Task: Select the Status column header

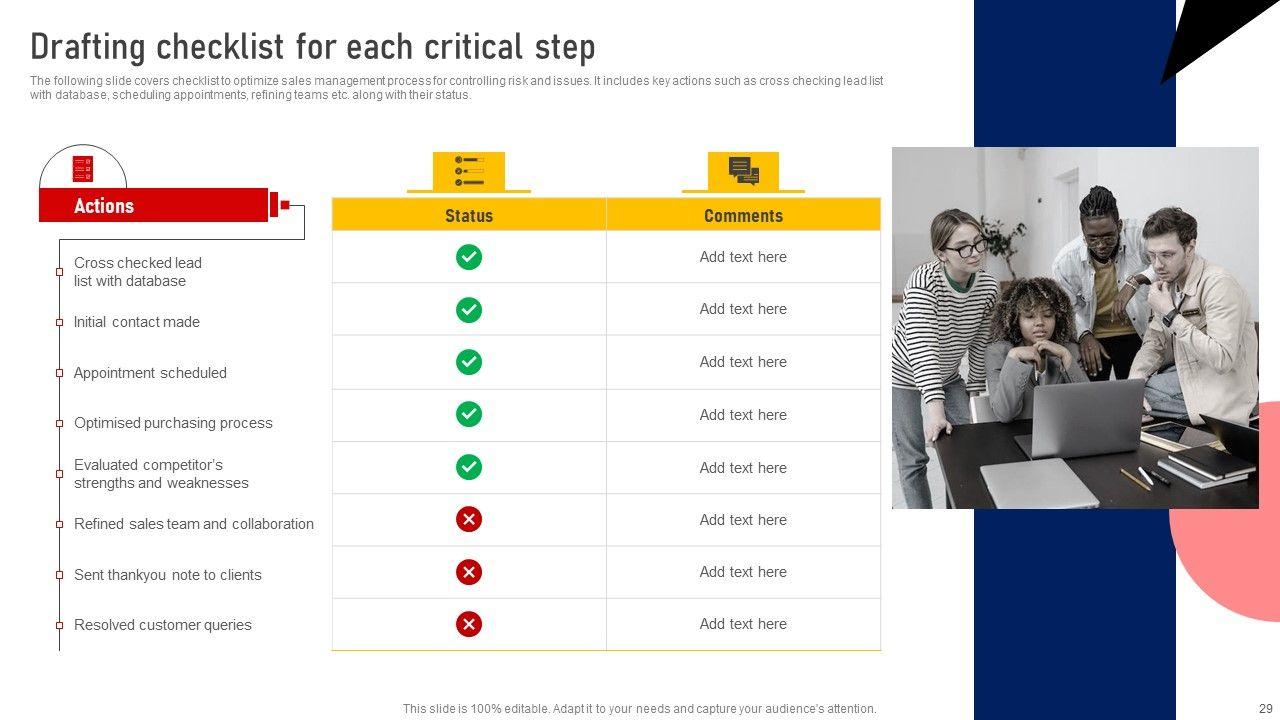Action: pos(469,215)
